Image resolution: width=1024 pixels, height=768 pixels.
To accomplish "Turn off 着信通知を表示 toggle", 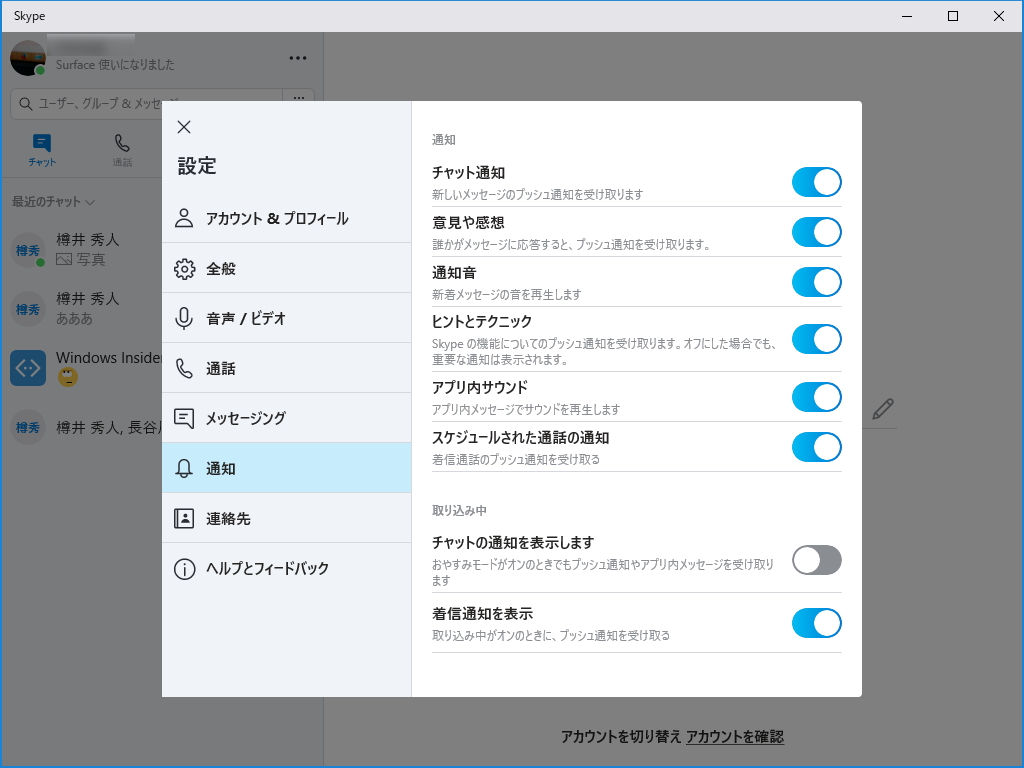I will (817, 623).
